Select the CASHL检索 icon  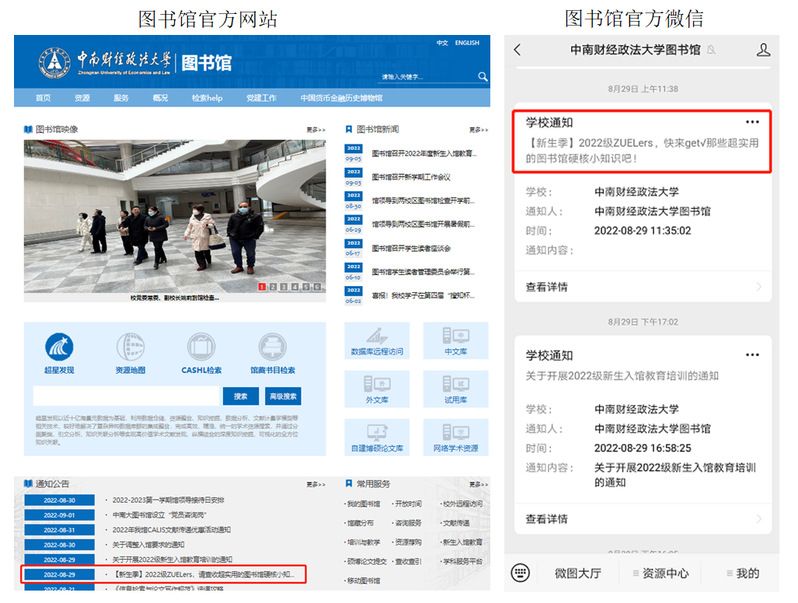201,347
